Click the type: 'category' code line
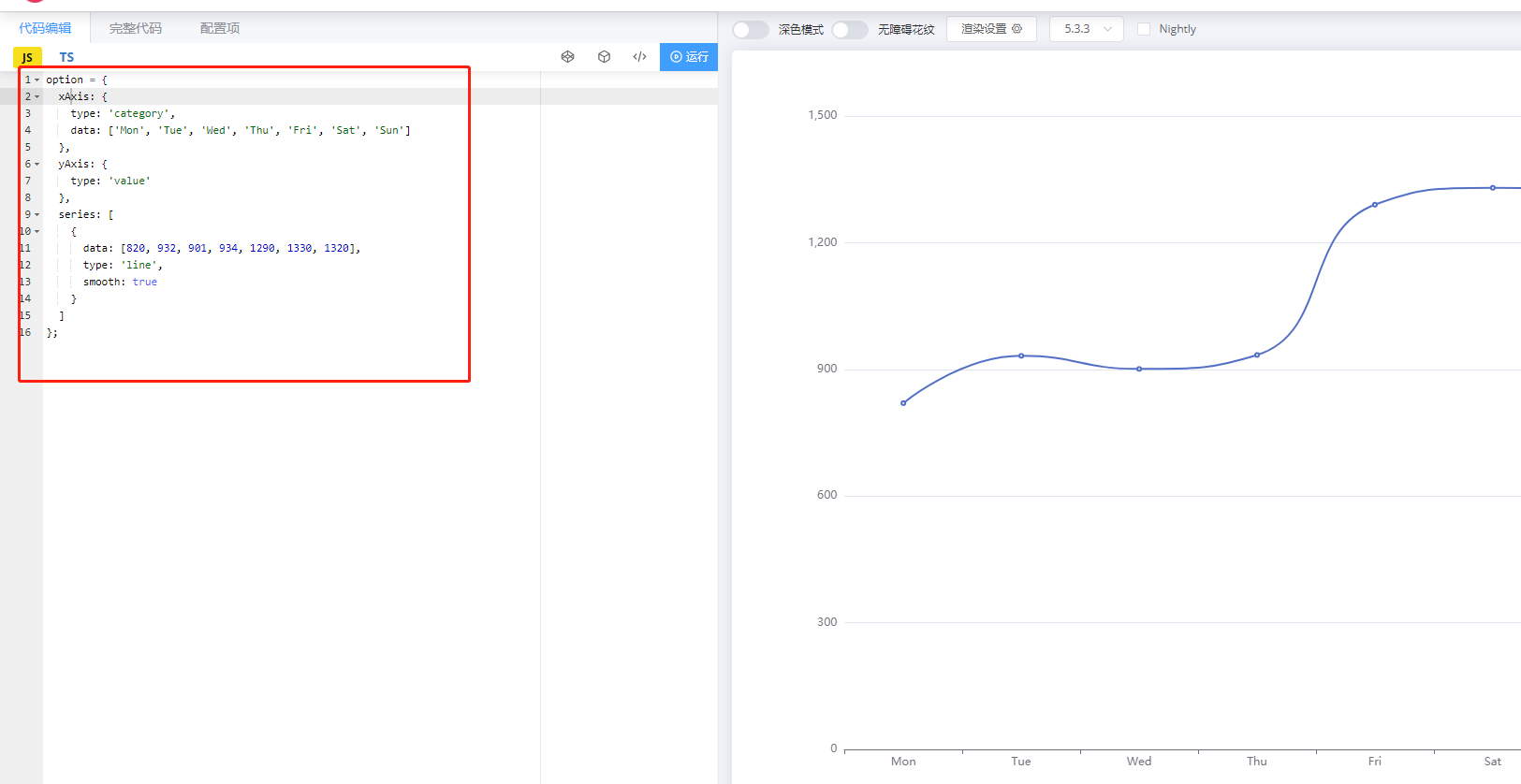Image resolution: width=1521 pixels, height=784 pixels. [x=123, y=114]
